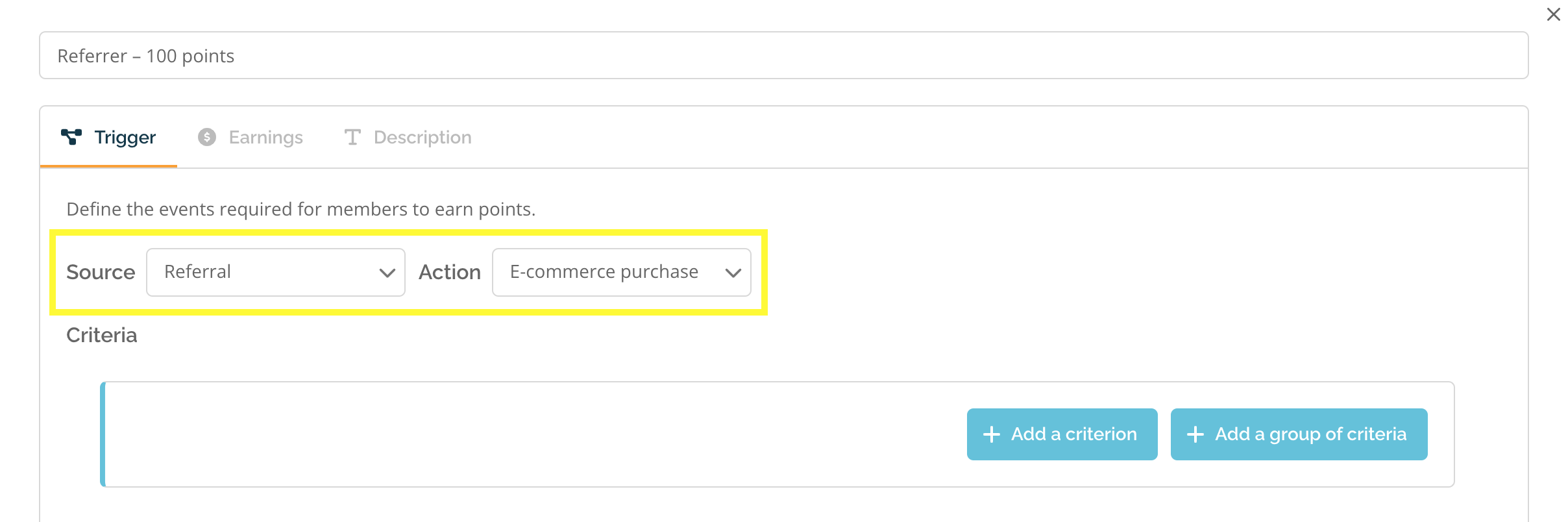This screenshot has height=522, width=1568.
Task: Click the dollar coin icon beside Earnings
Action: 207,137
